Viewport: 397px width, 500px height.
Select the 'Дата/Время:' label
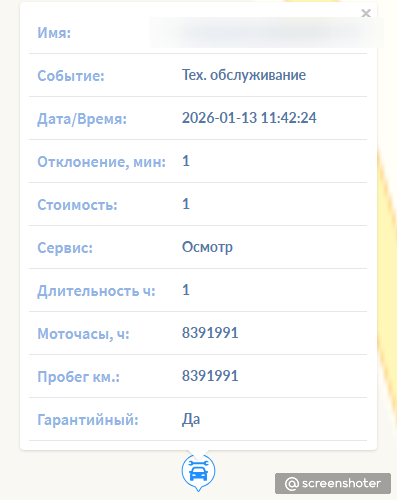pyautogui.click(x=82, y=119)
